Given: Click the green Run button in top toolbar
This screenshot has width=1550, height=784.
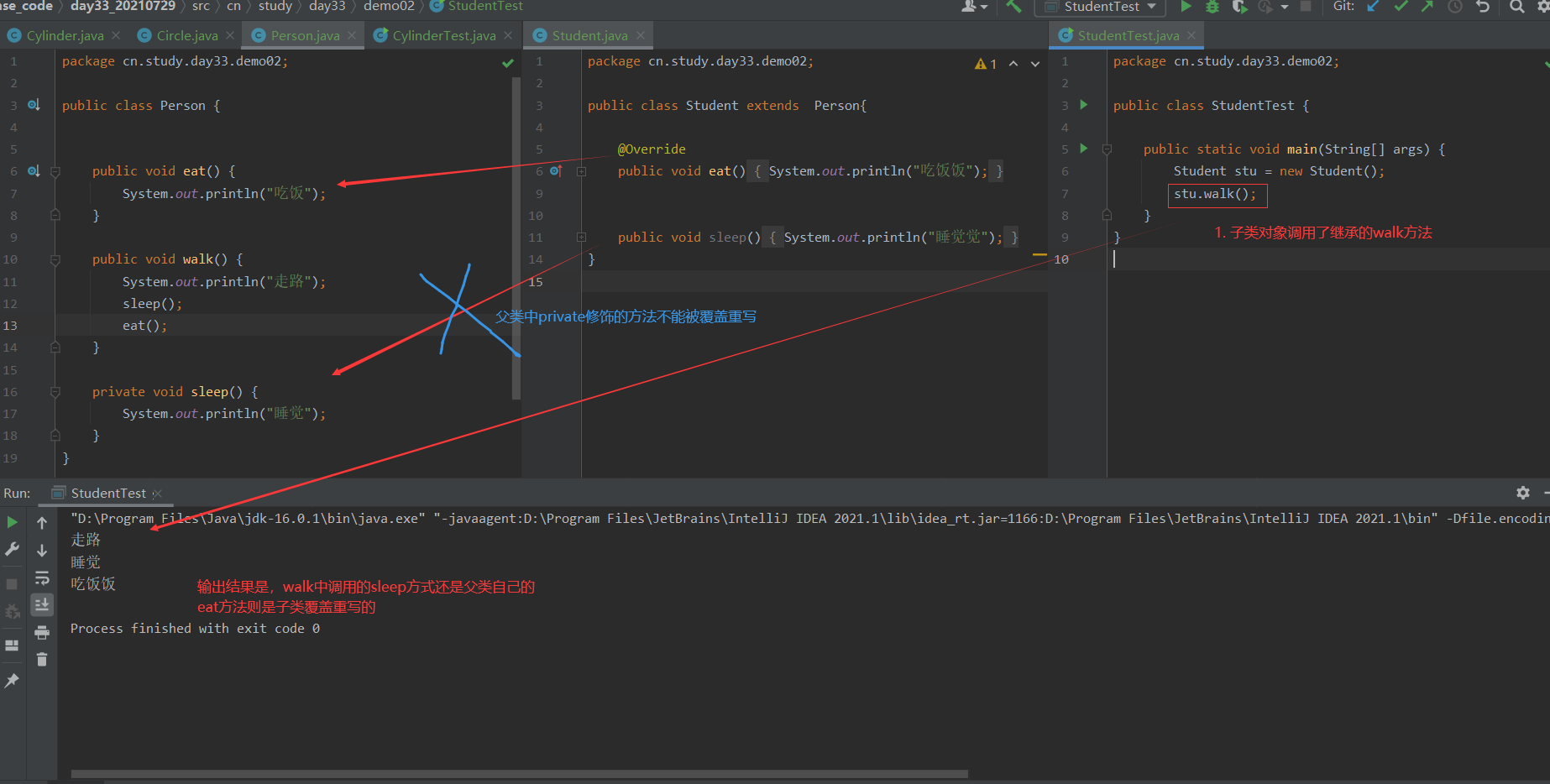Looking at the screenshot, I should pyautogui.click(x=1186, y=7).
